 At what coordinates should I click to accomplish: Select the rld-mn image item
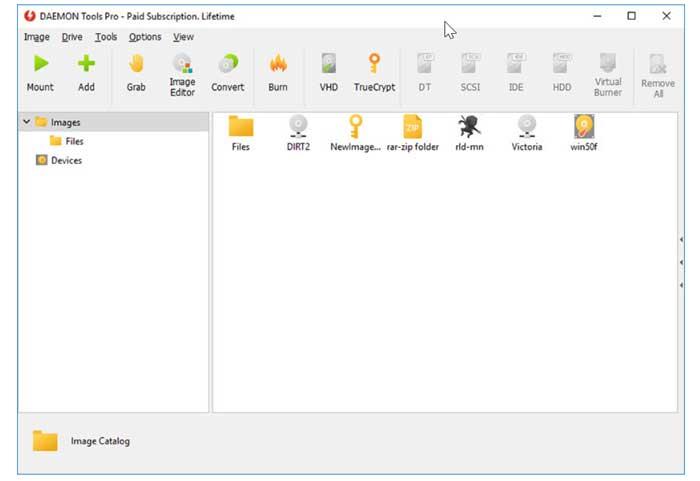469,133
